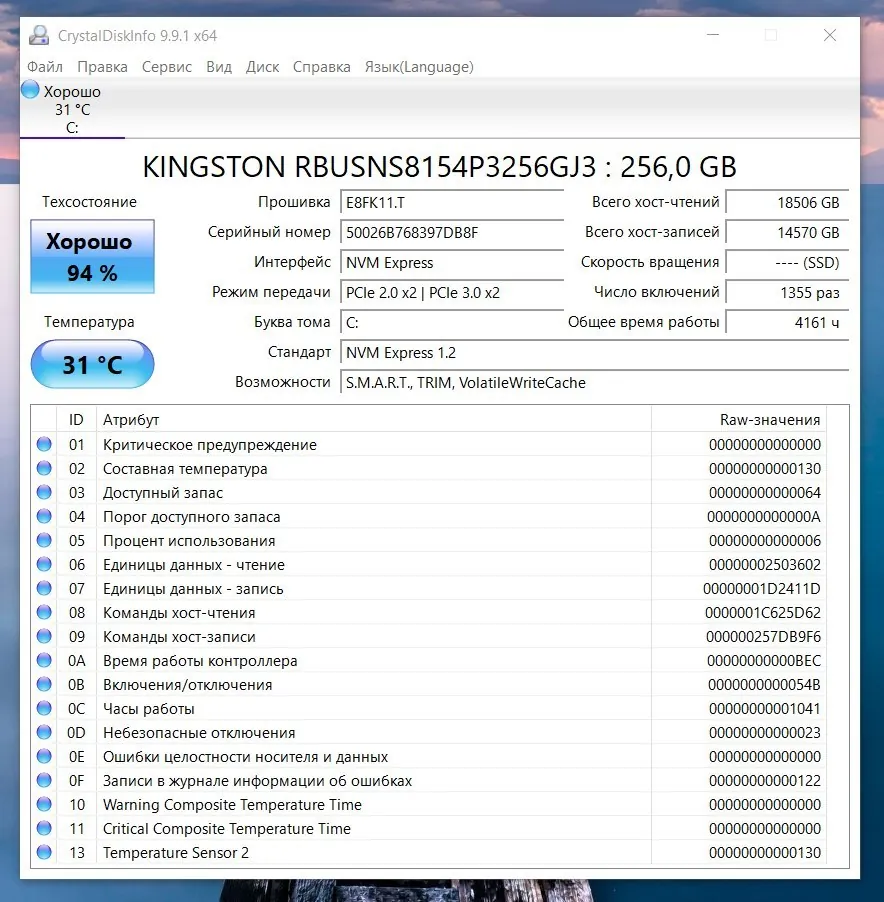Click status orb for attribute 09 Команды хост-записи
Image resolution: width=884 pixels, height=902 pixels.
click(44, 636)
